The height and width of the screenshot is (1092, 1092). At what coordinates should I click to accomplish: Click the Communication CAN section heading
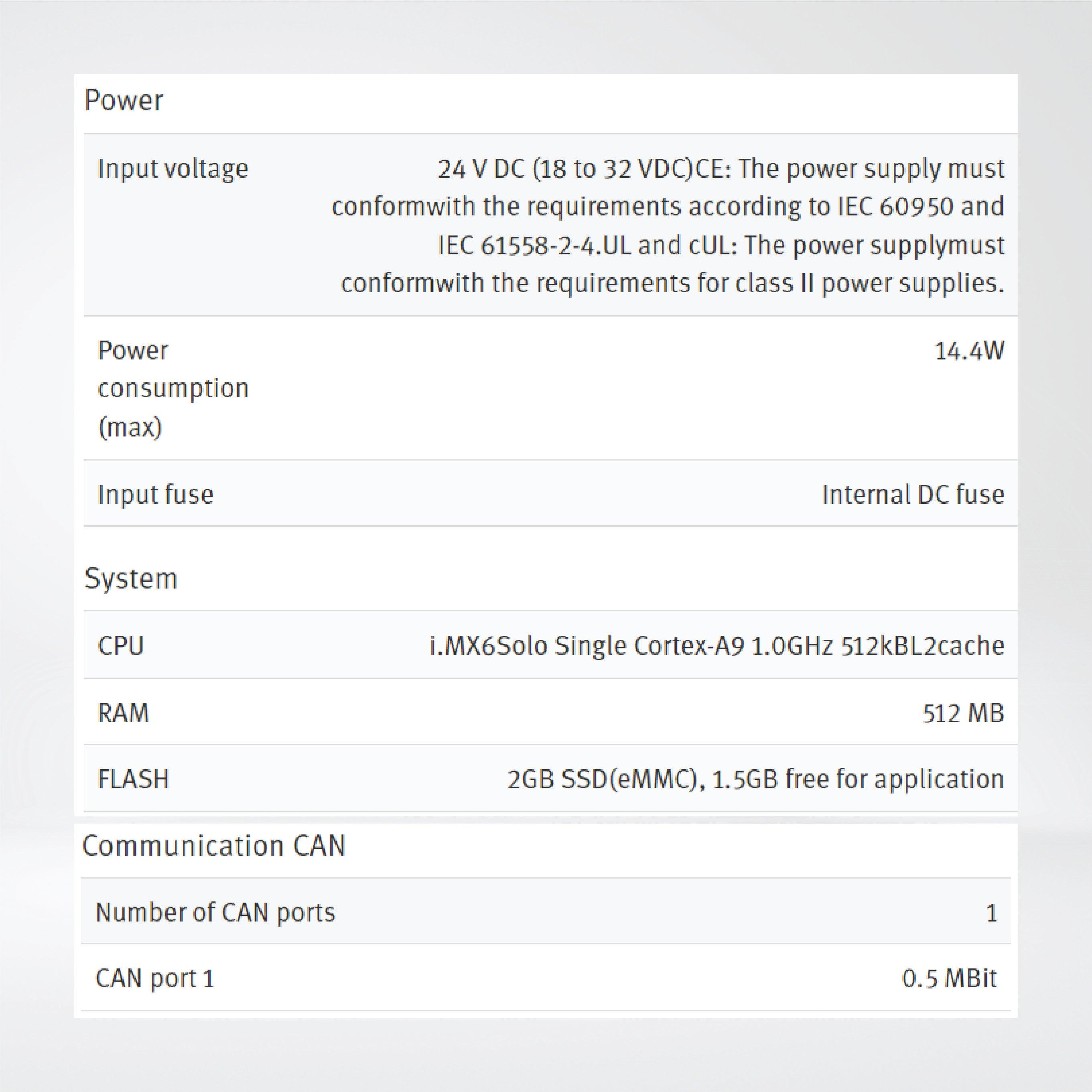click(x=214, y=846)
